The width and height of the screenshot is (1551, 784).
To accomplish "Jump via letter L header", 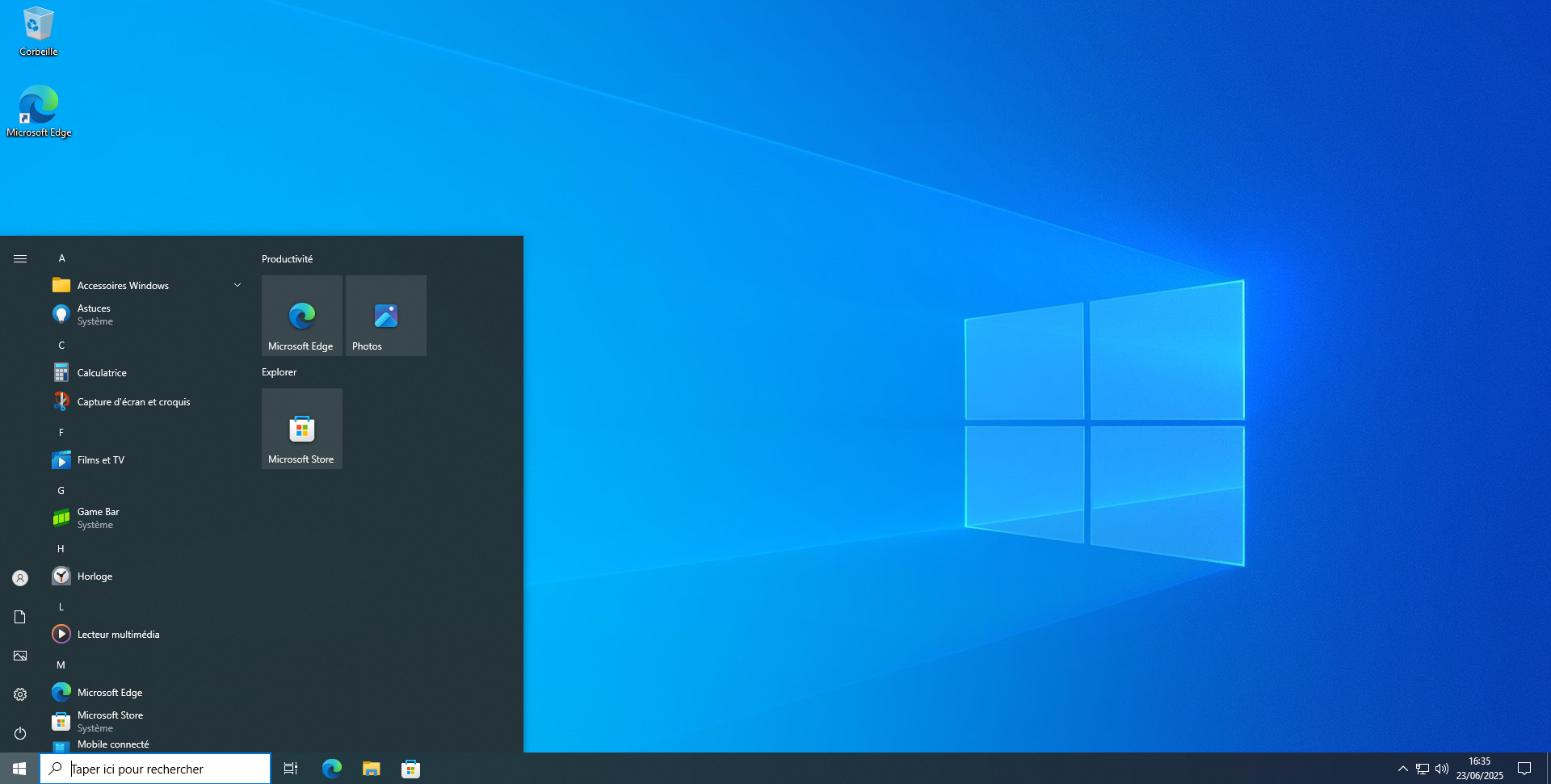I will pyautogui.click(x=61, y=606).
